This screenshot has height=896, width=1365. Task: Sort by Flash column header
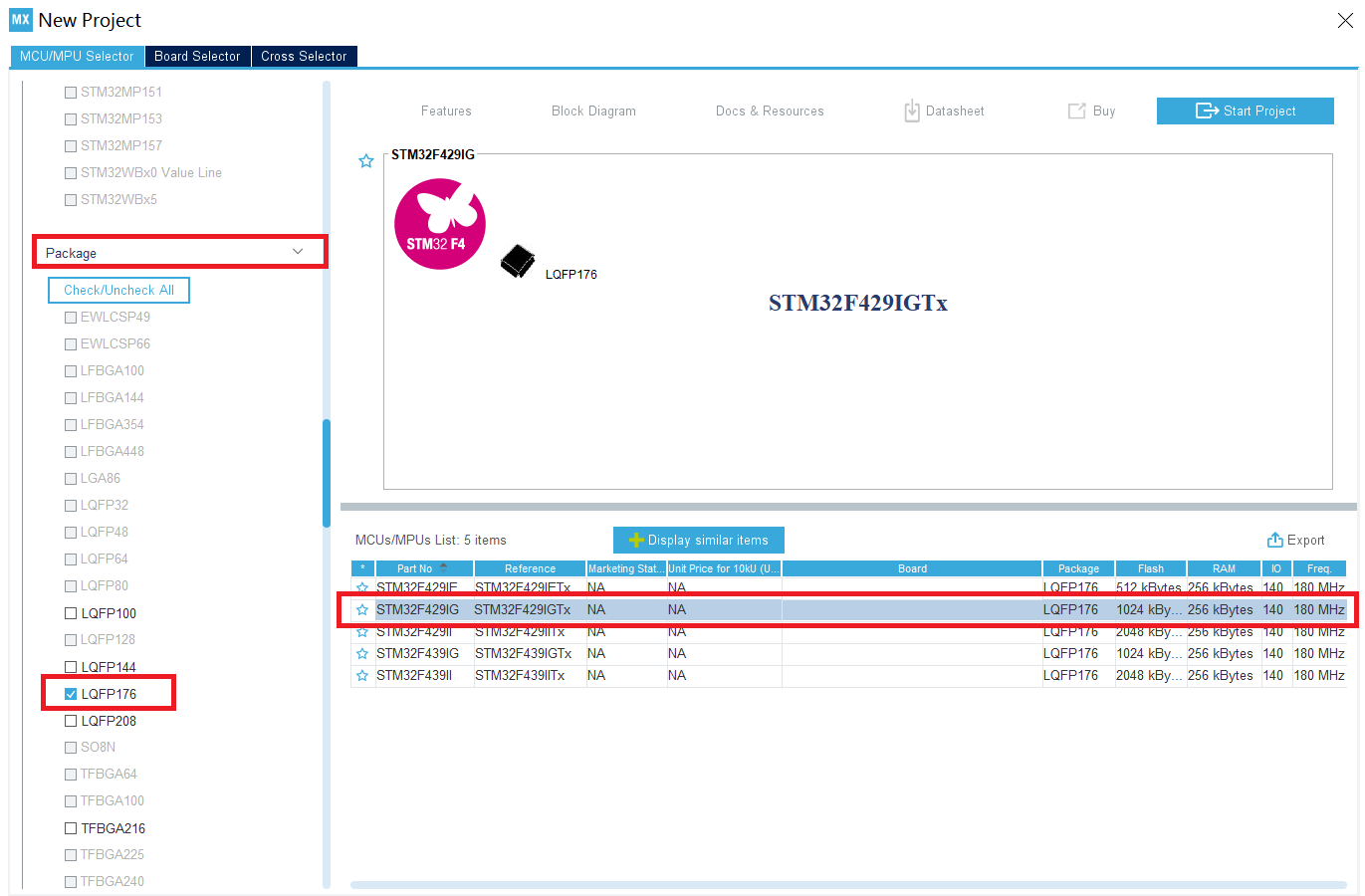1151,568
